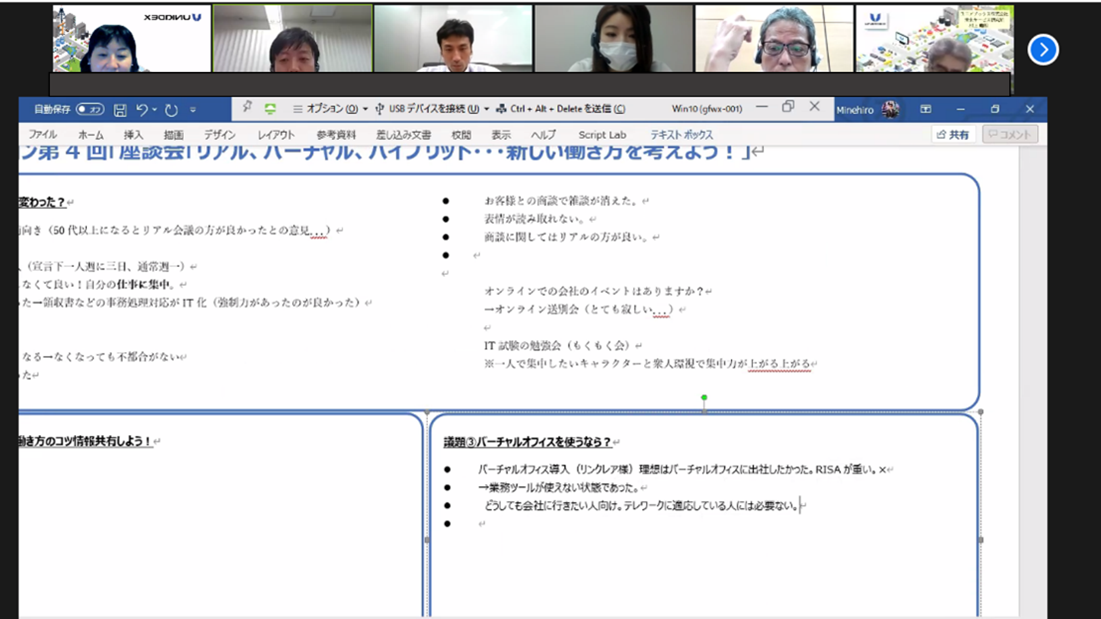Screen dimensions: 1101x619
Task: Click the blue right arrow beside participant videos
Action: pyautogui.click(x=1042, y=50)
